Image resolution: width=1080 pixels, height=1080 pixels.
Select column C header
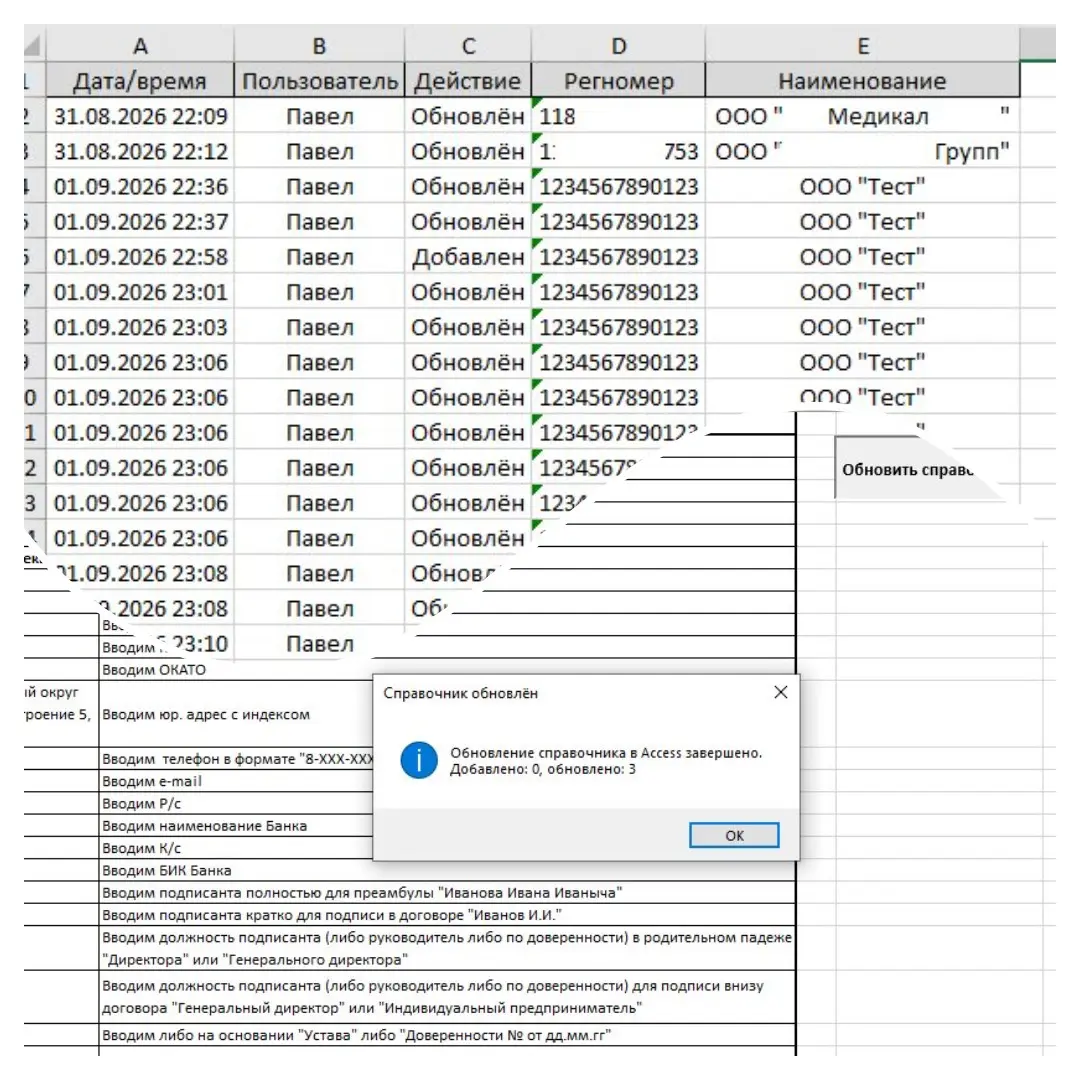click(468, 45)
